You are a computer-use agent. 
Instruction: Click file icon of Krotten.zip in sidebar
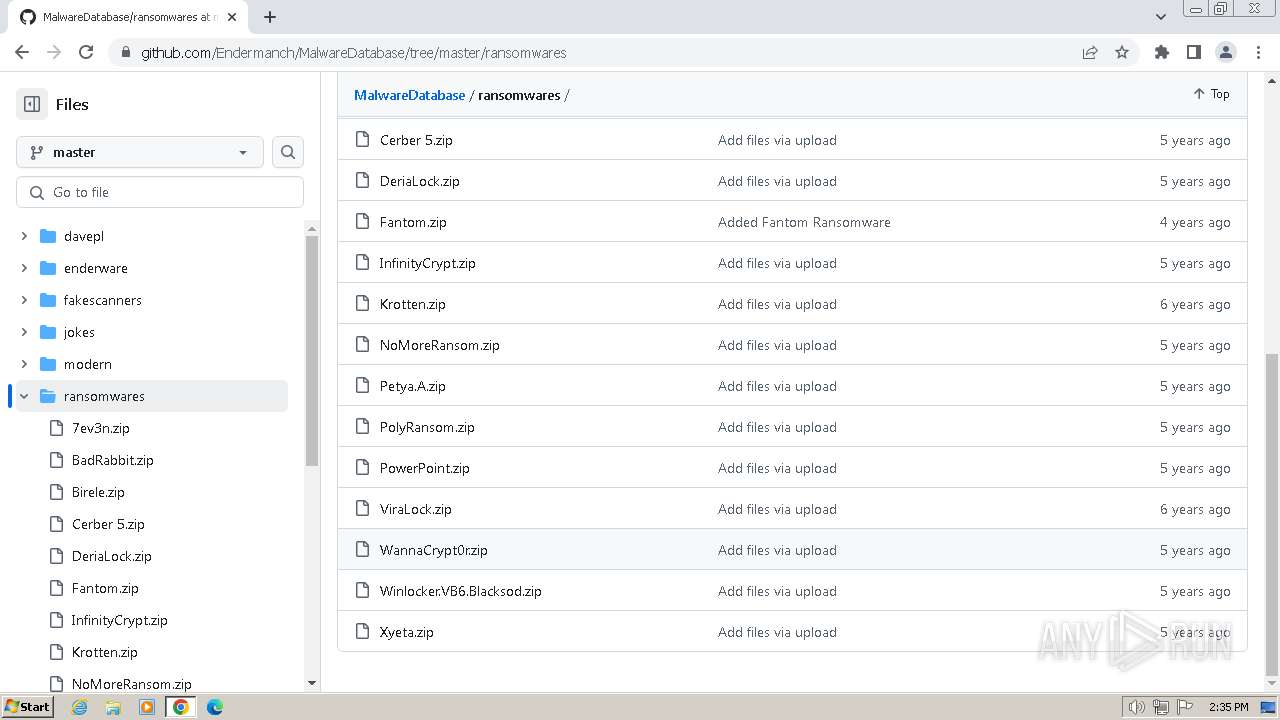pos(56,652)
